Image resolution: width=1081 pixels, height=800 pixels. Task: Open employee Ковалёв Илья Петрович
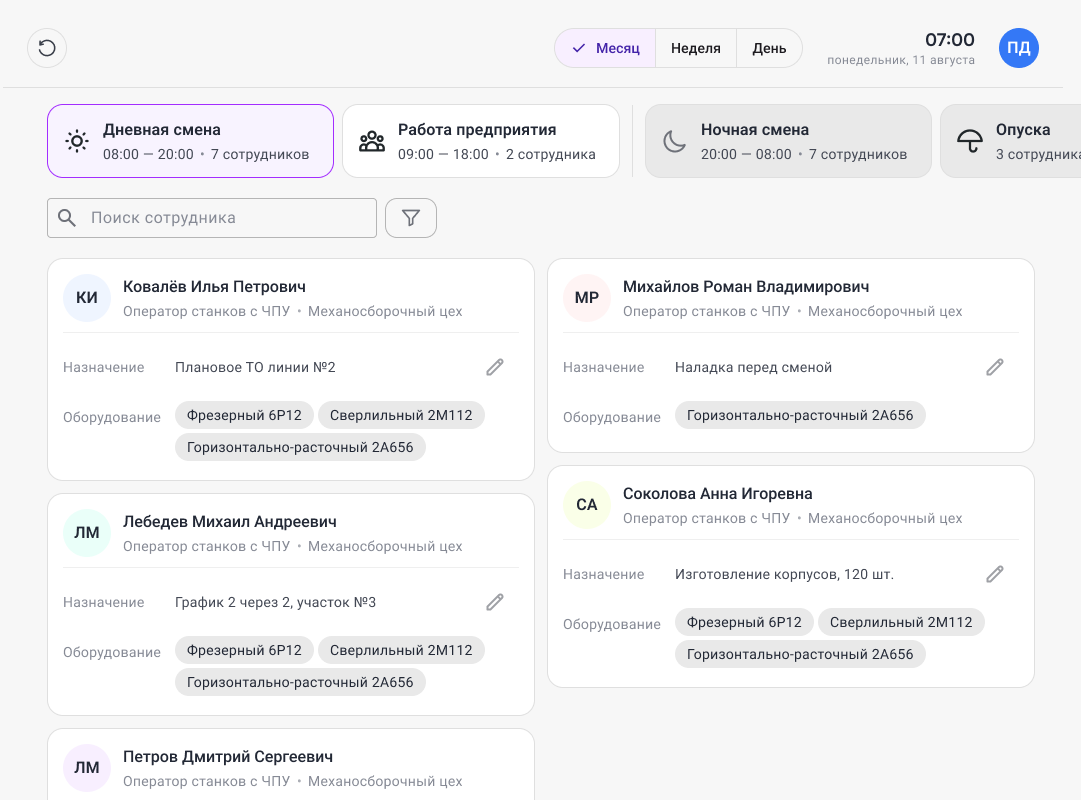(214, 287)
